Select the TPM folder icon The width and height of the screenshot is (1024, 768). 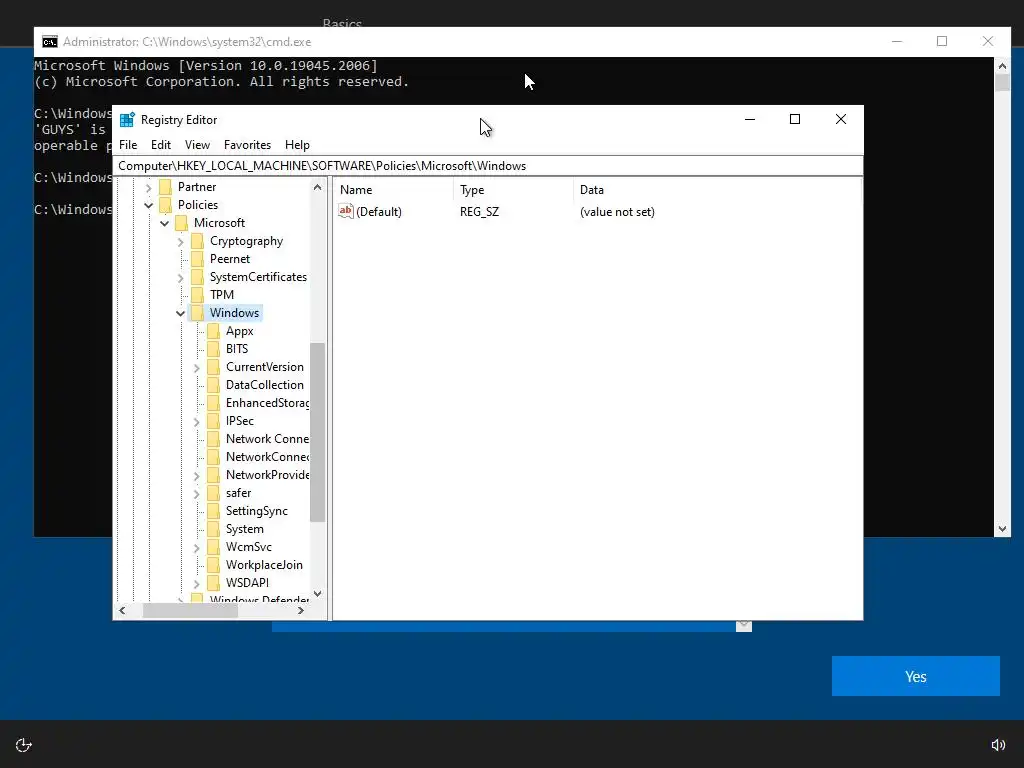tap(197, 295)
